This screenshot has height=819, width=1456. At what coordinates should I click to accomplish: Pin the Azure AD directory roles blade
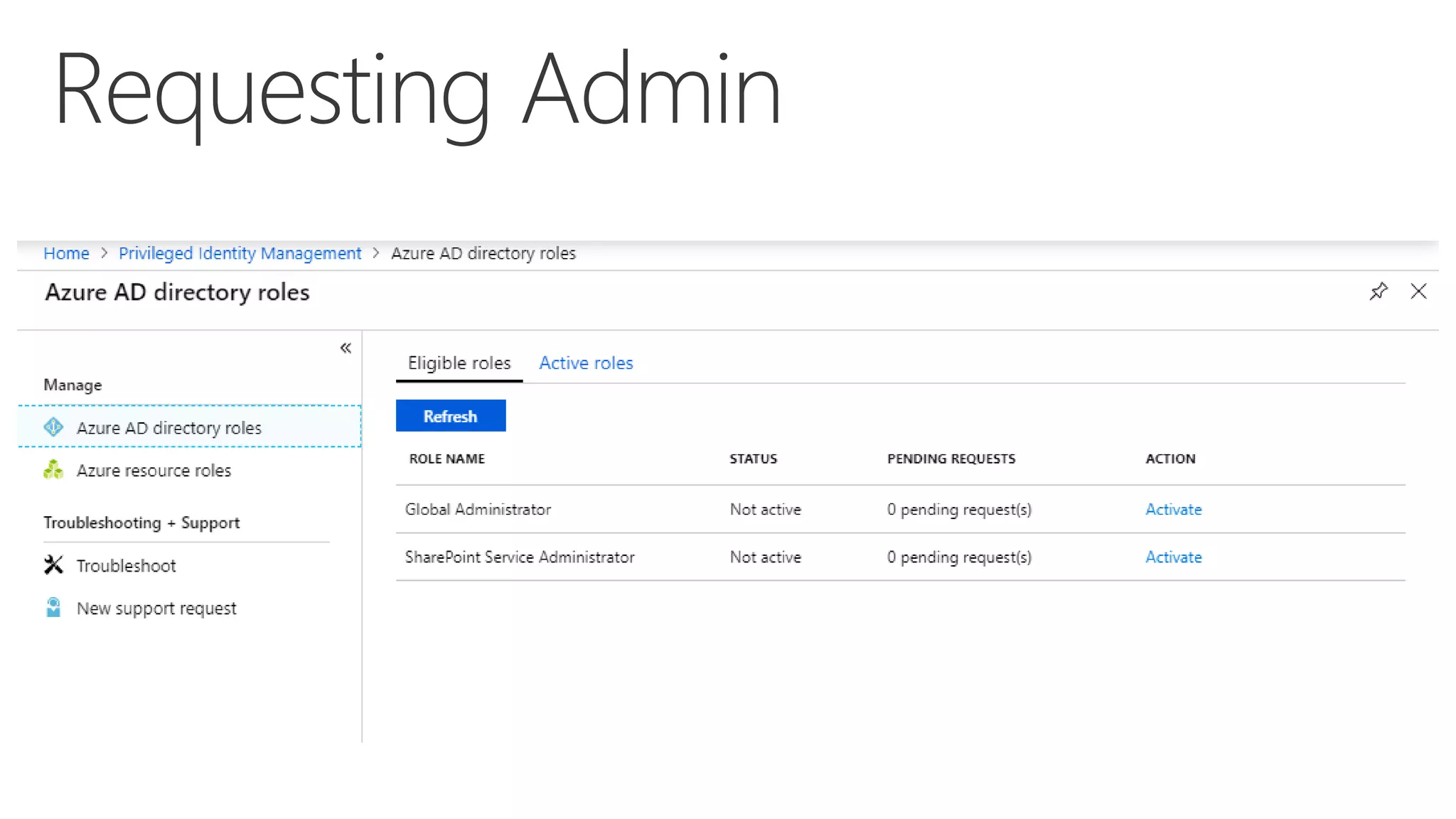click(x=1378, y=291)
